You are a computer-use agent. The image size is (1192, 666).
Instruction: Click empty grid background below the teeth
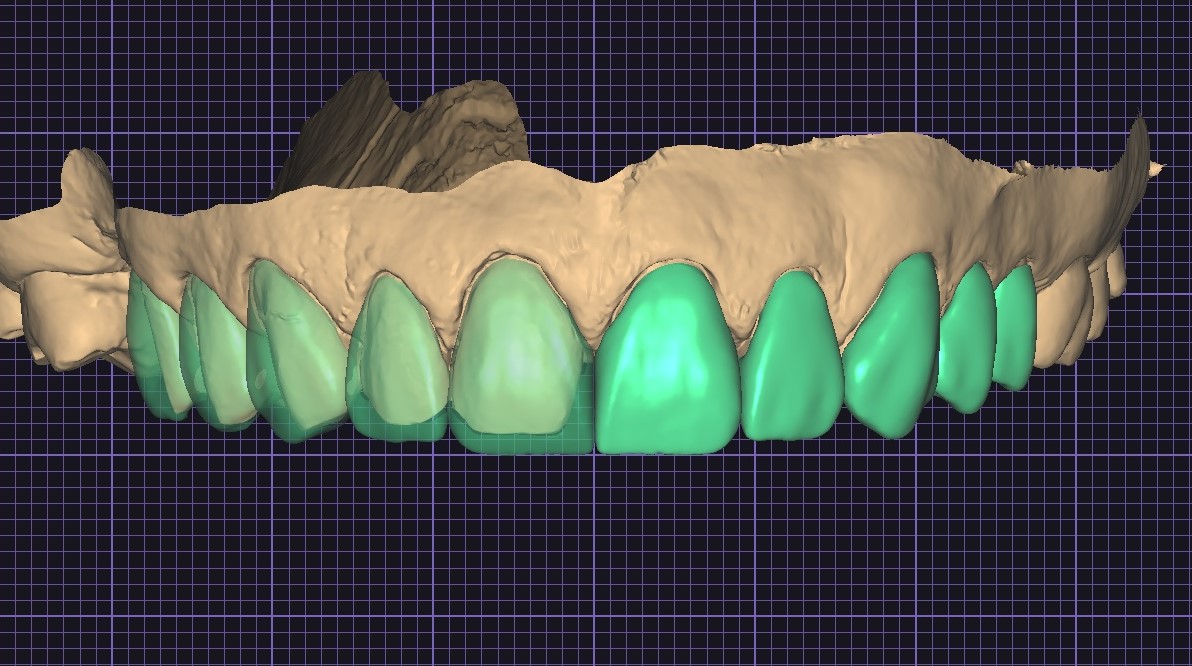click(x=600, y=560)
